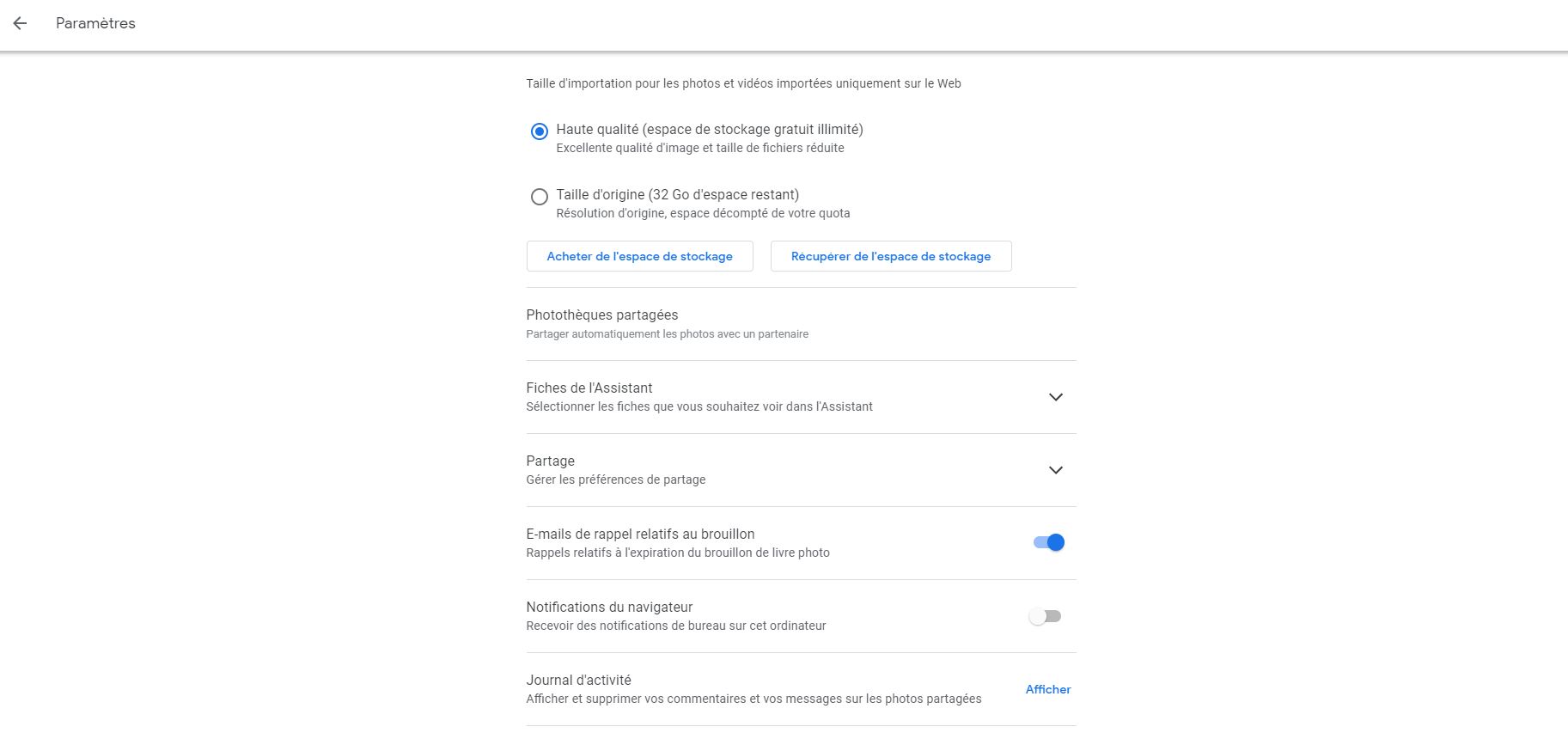The image size is (1568, 733).
Task: Expand the Partage section chevron
Action: [x=1055, y=470]
